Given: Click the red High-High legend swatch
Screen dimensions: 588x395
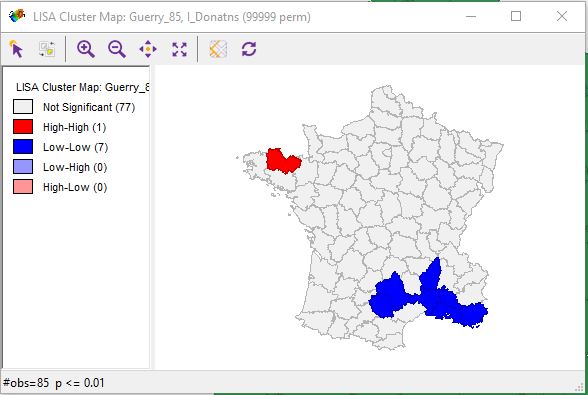Looking at the screenshot, I should coord(23,127).
